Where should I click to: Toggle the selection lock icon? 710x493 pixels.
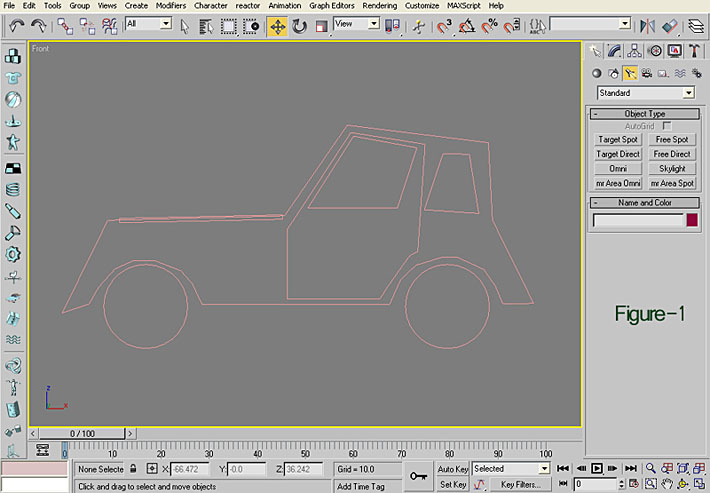point(135,468)
